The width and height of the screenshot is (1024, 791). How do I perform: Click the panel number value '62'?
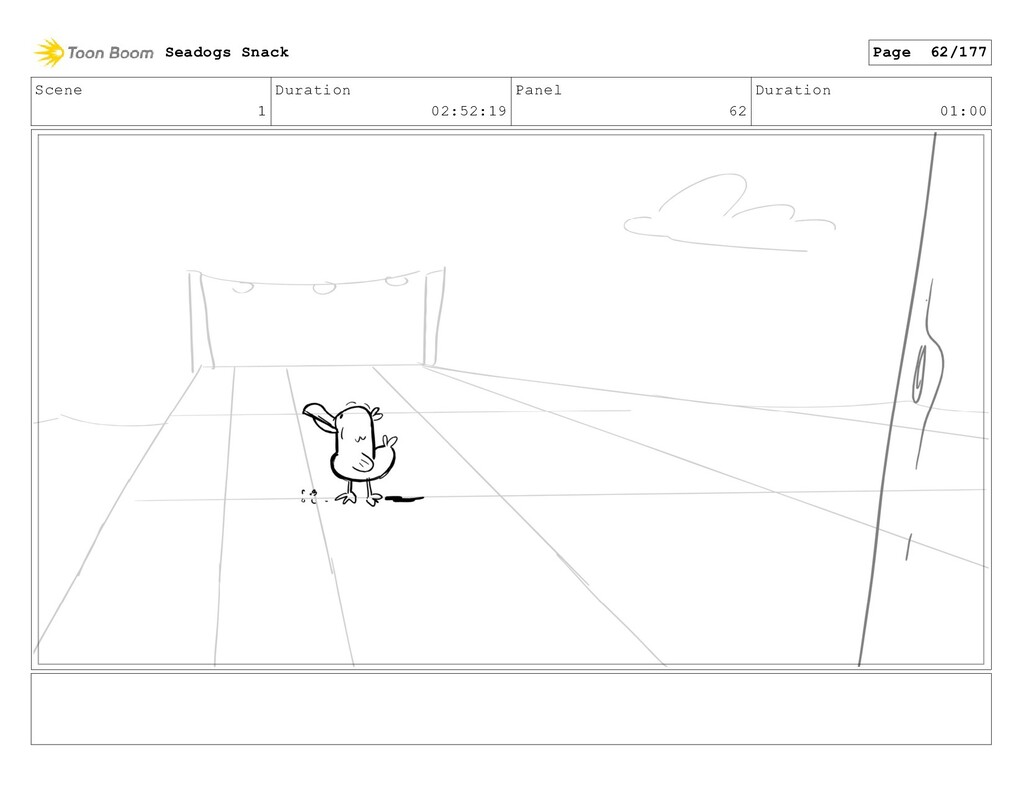(738, 111)
